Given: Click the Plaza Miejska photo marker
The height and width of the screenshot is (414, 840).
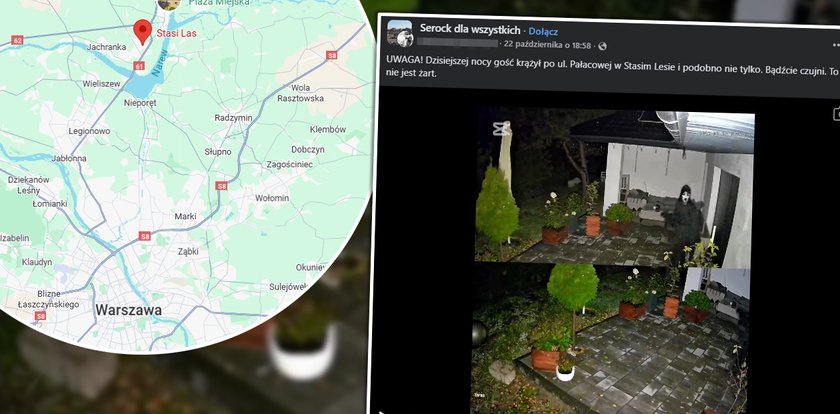Looking at the screenshot, I should (x=169, y=4).
